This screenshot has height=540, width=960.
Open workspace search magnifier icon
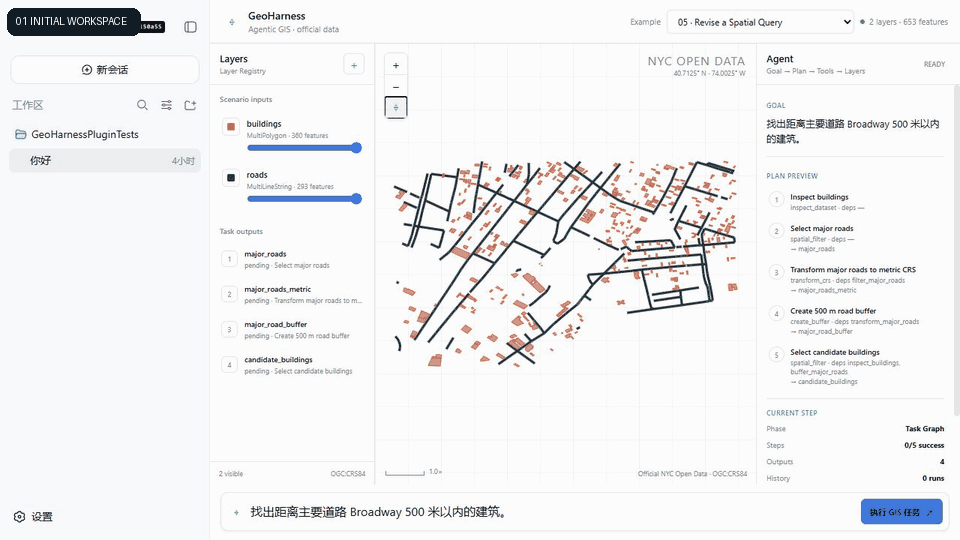(142, 105)
